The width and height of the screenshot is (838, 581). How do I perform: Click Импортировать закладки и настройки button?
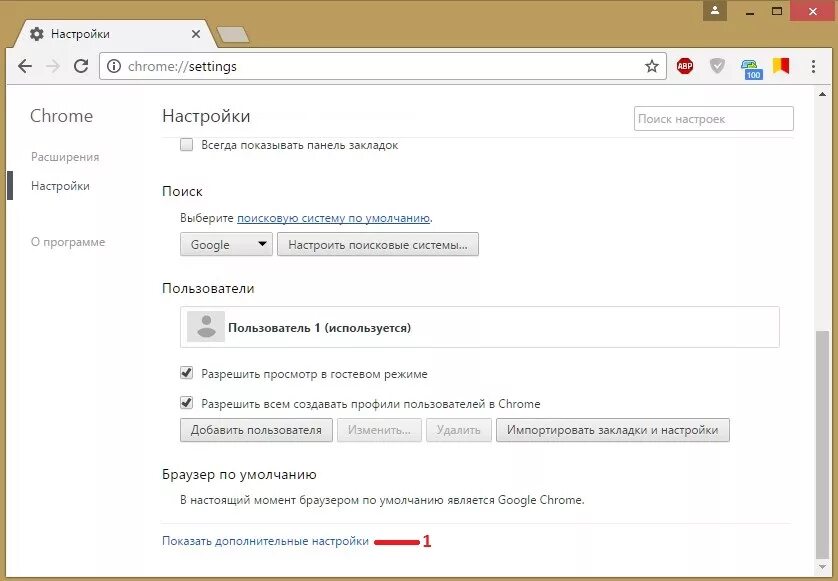click(x=612, y=430)
